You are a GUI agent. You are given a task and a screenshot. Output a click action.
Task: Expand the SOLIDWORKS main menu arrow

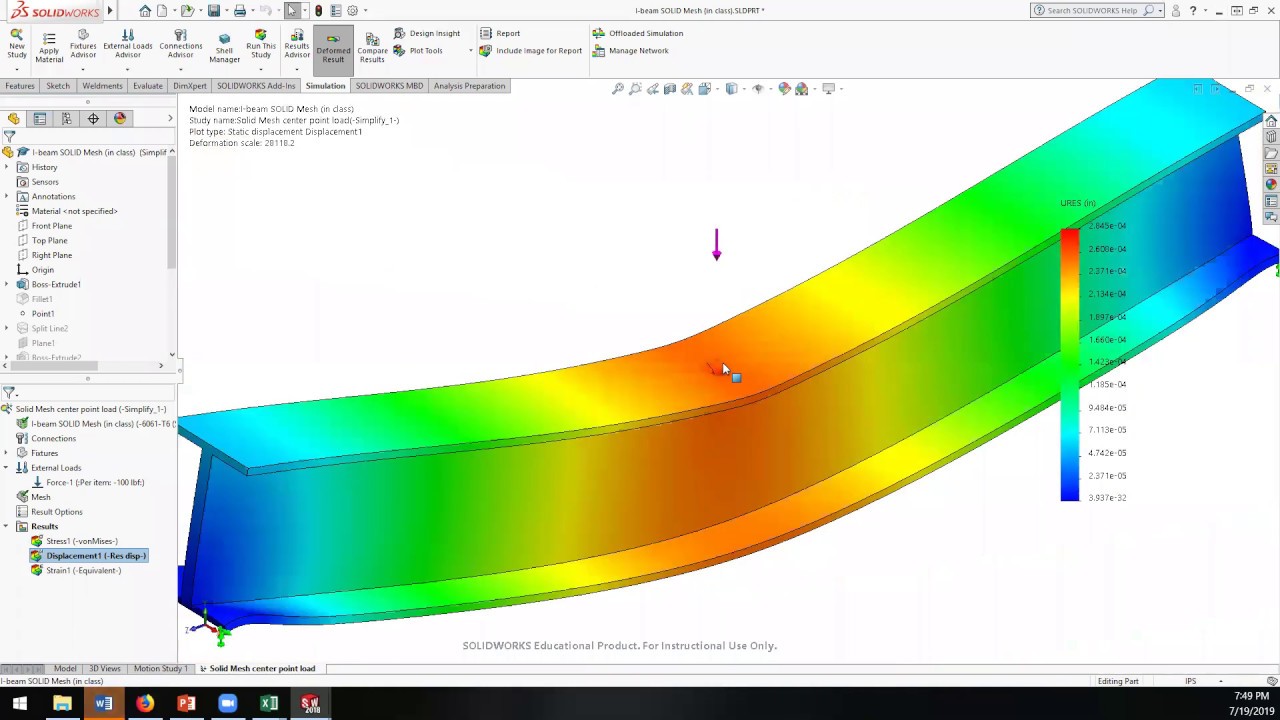click(110, 10)
